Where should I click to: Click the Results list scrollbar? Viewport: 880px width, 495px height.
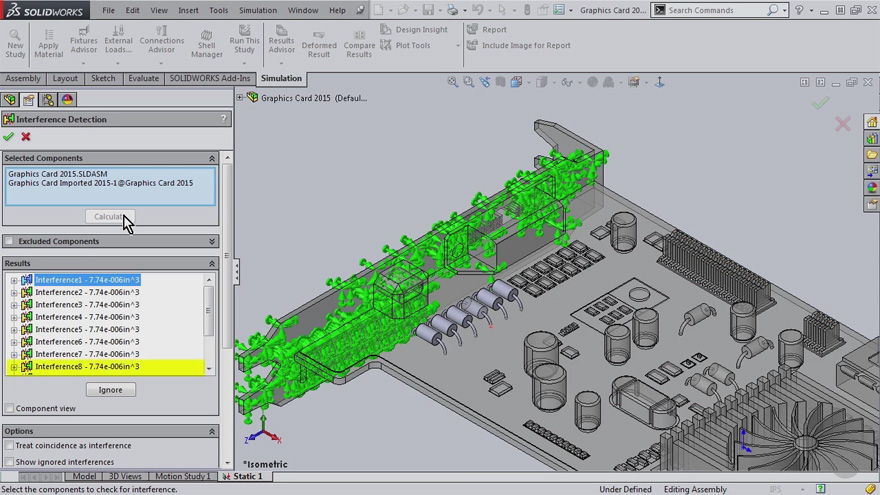pyautogui.click(x=209, y=311)
